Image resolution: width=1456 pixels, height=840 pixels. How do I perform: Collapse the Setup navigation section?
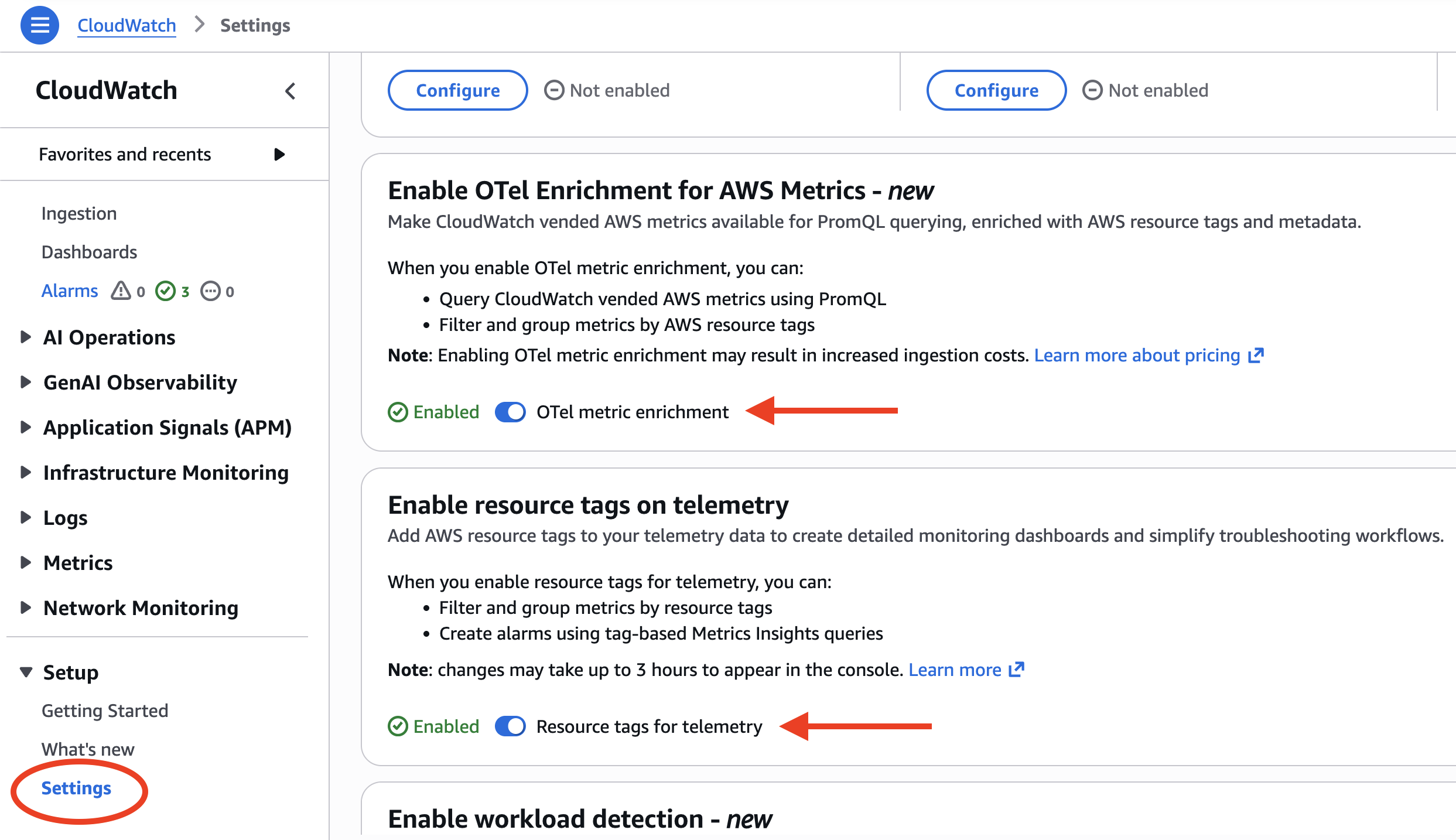pyautogui.click(x=26, y=672)
